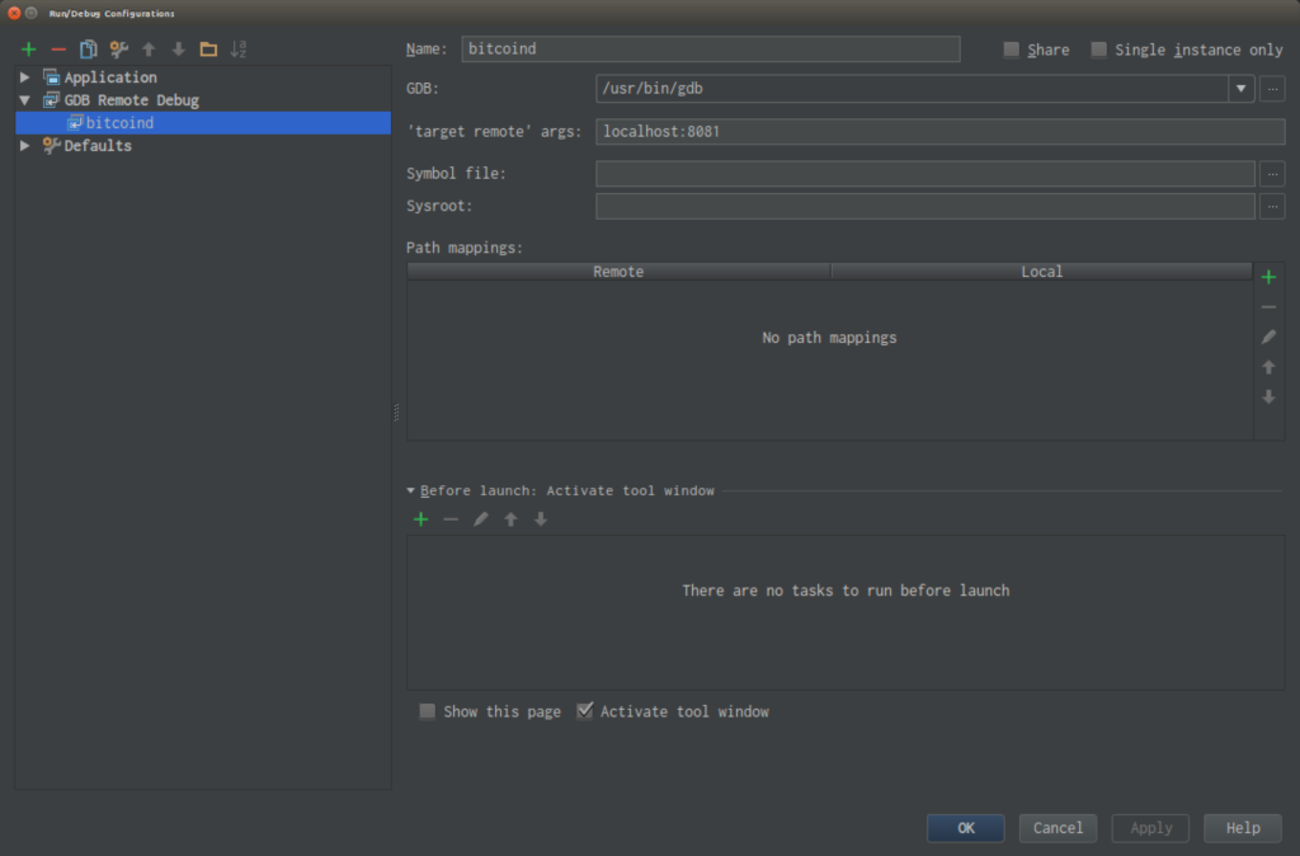Collapse the GDB Remote Debug group
The width and height of the screenshot is (1300, 856).
pyautogui.click(x=24, y=100)
